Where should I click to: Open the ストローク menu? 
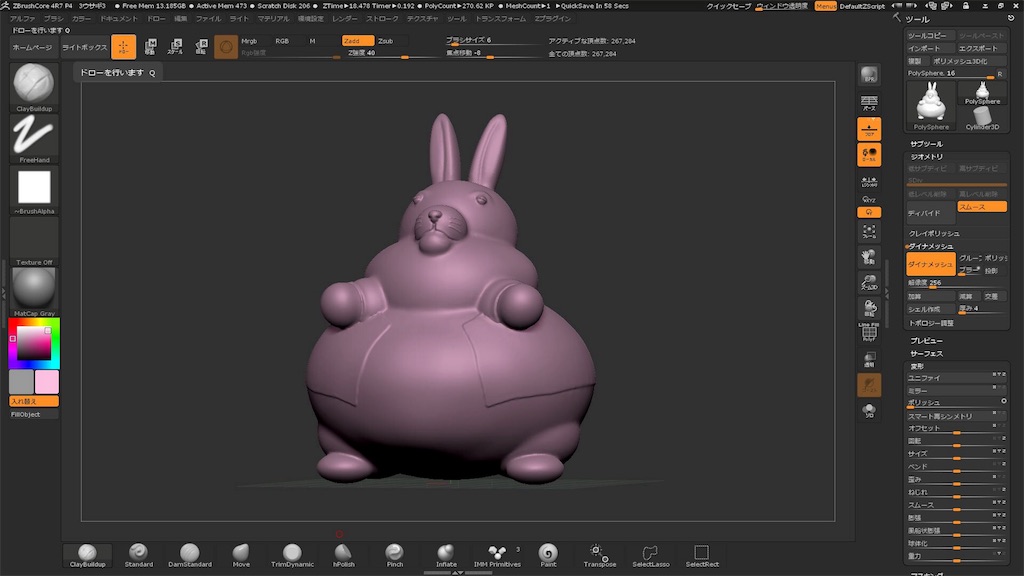(382, 19)
